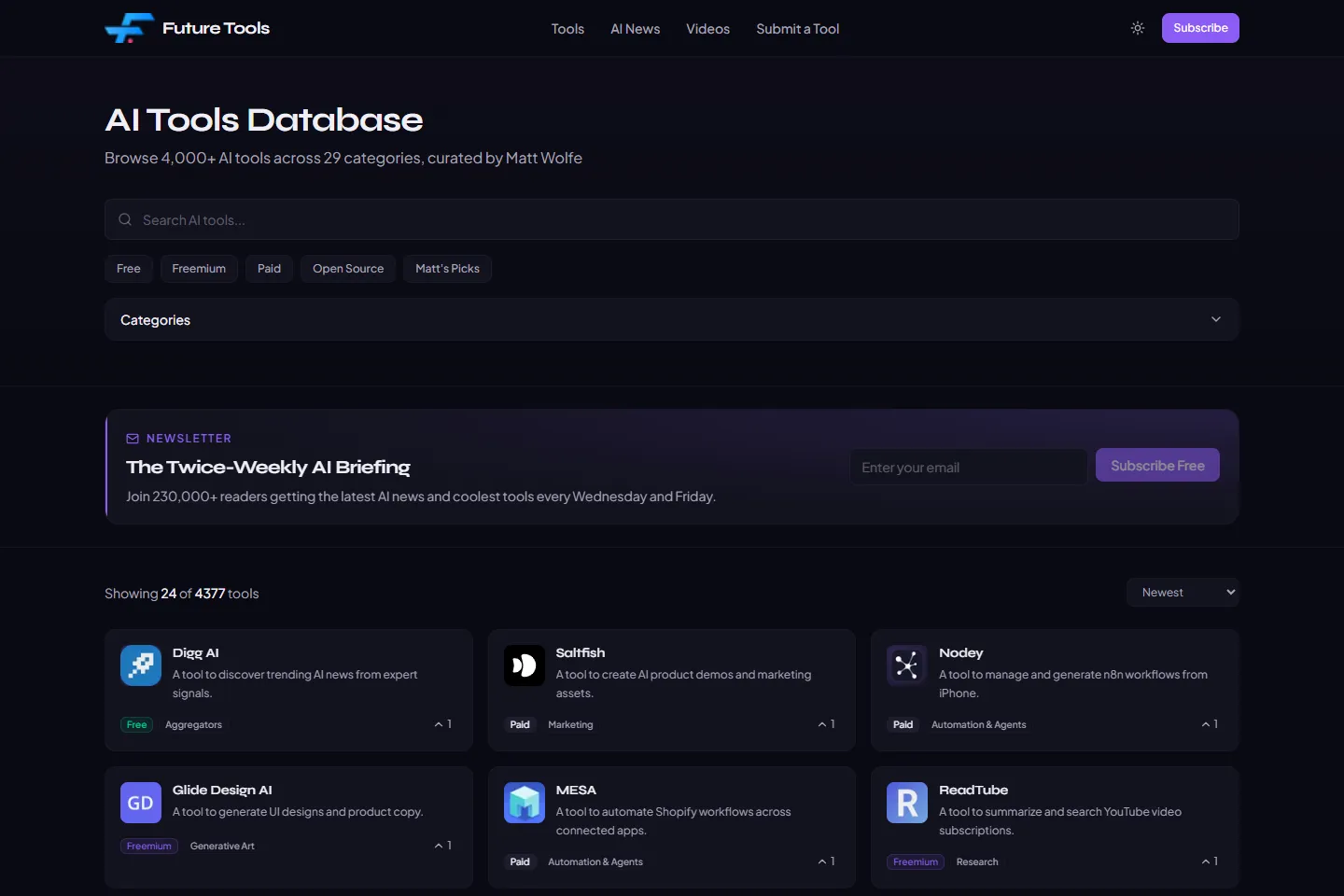Upvote the Glide Design AI tool
The image size is (1344, 896).
click(x=443, y=846)
